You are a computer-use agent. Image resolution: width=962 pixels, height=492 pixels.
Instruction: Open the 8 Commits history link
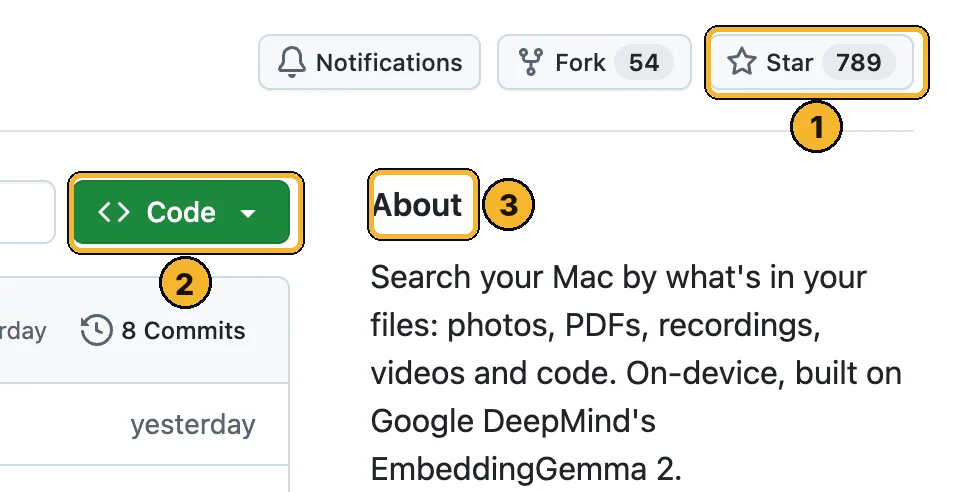[x=163, y=331]
